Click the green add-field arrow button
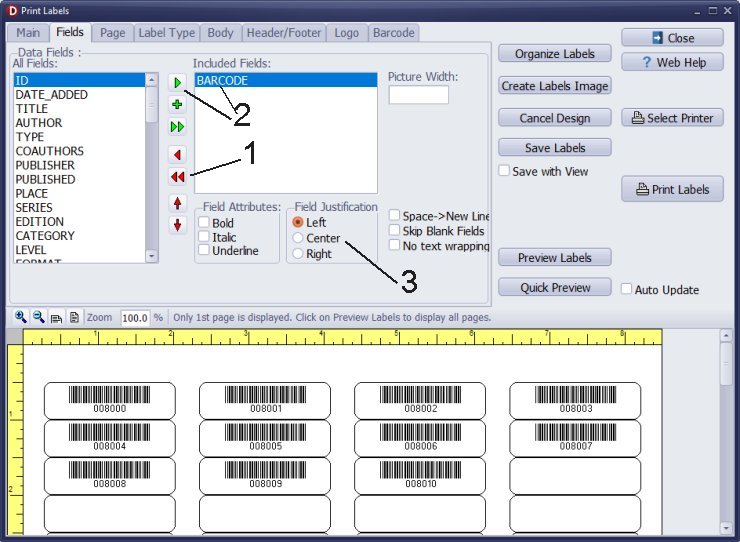The height and width of the screenshot is (542, 740). [178, 82]
